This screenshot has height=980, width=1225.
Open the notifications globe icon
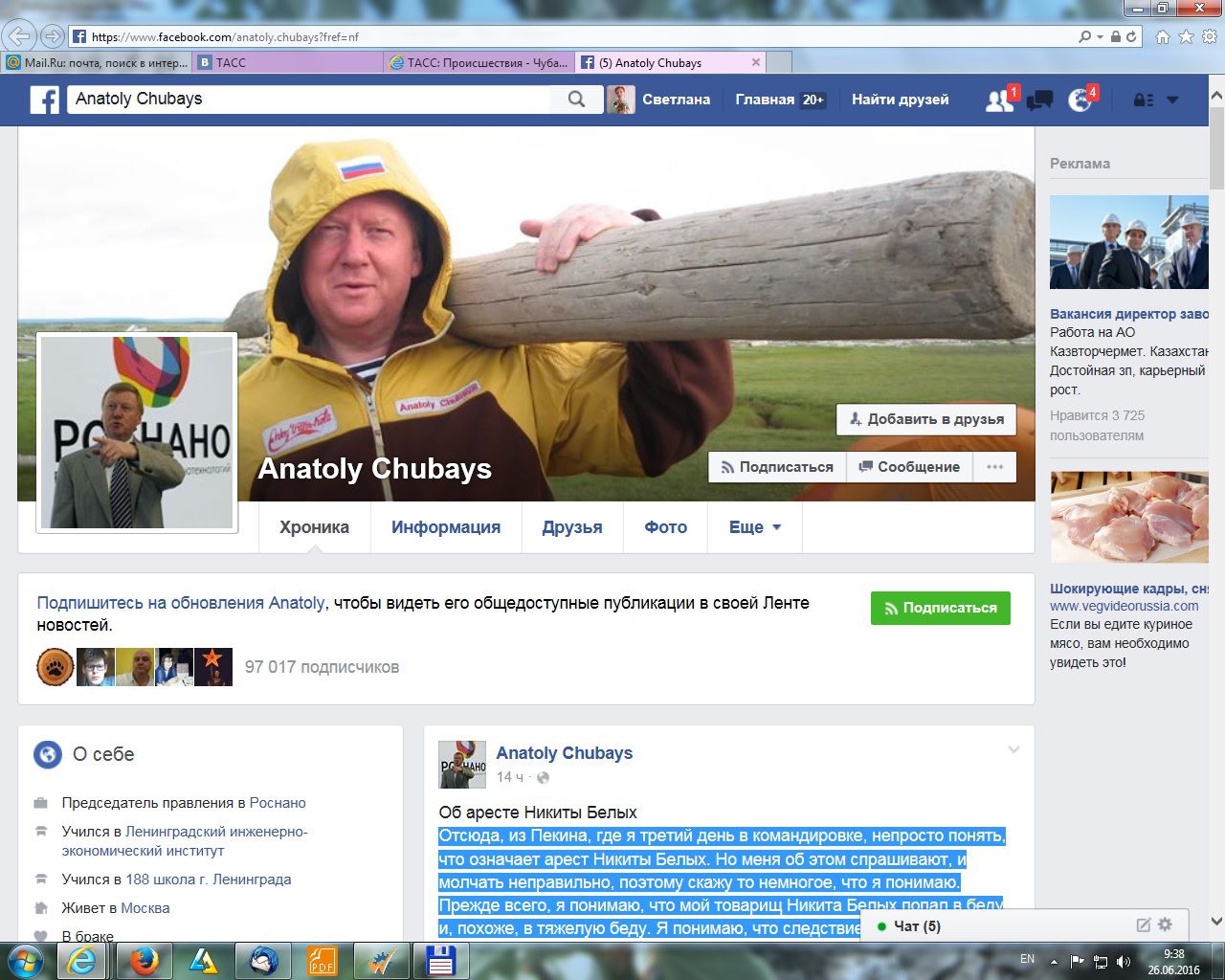click(1080, 100)
